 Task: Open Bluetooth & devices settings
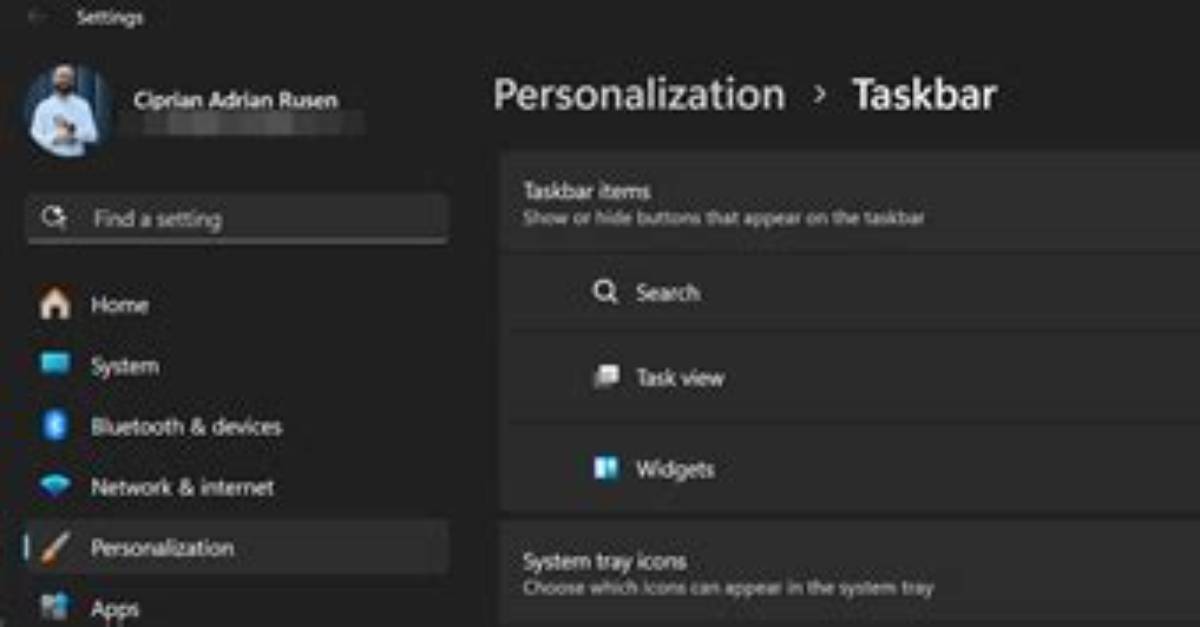[237, 427]
